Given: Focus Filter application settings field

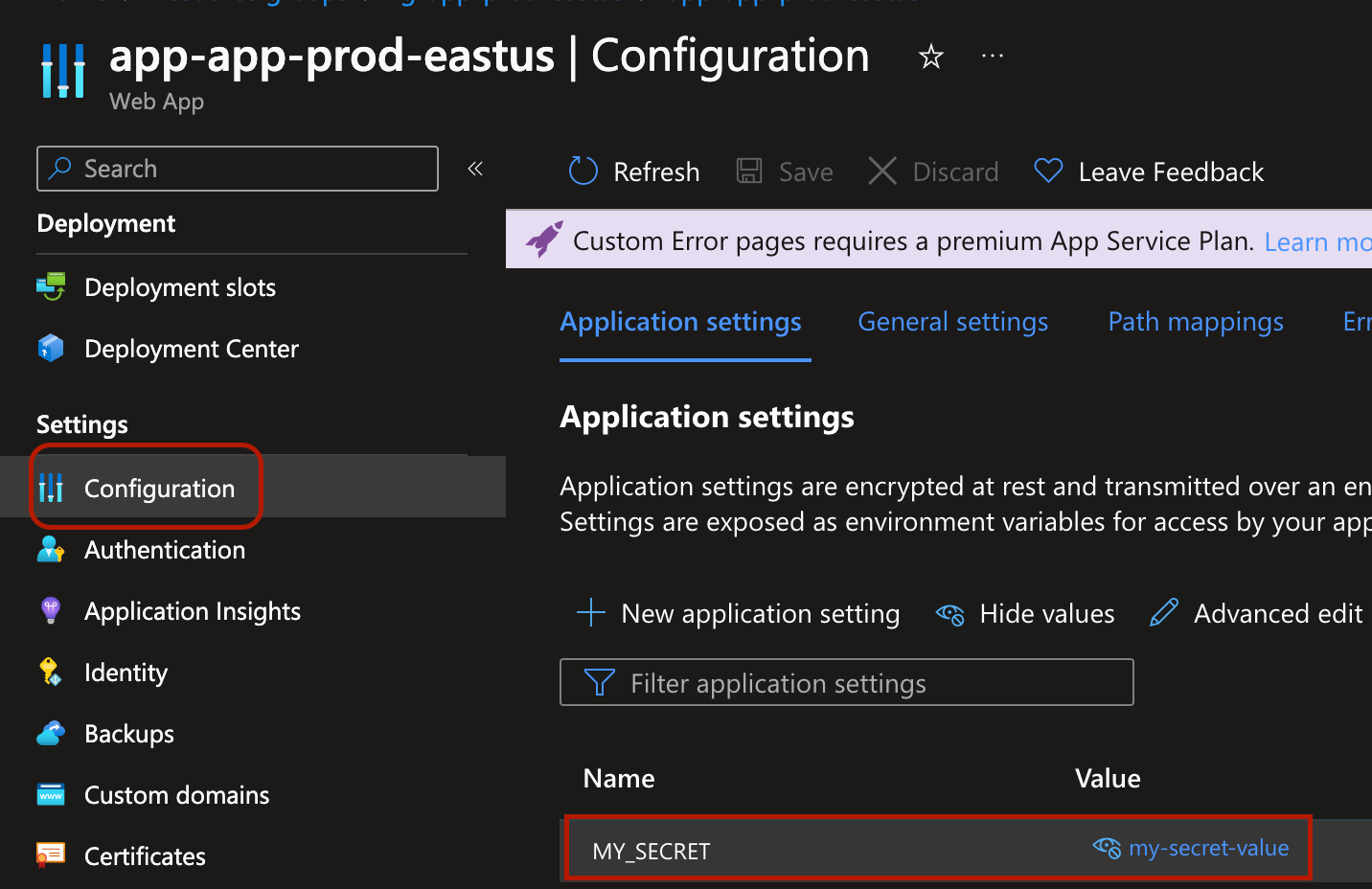Looking at the screenshot, I should [847, 682].
